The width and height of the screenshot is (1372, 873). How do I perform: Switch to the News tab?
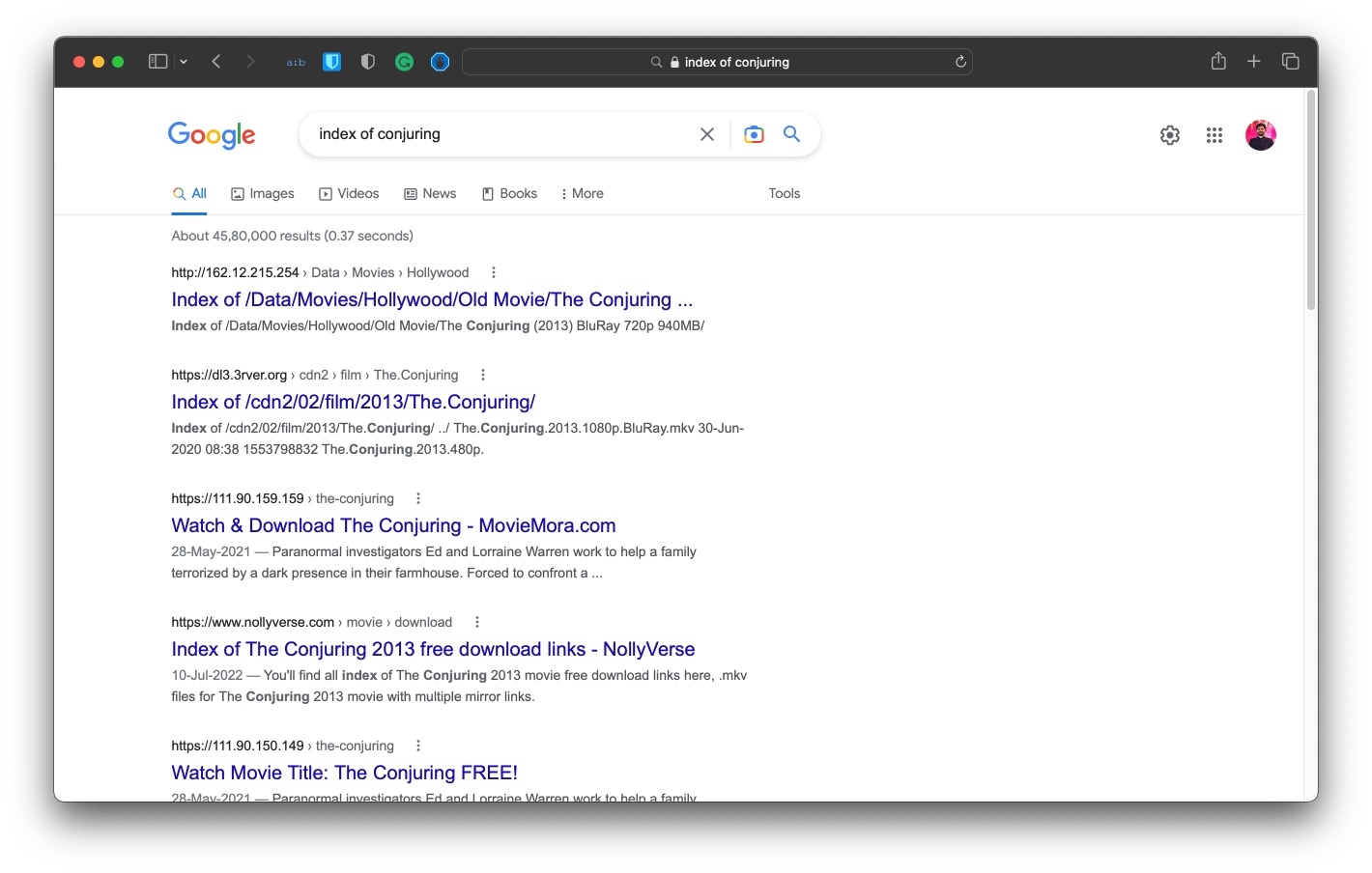430,194
